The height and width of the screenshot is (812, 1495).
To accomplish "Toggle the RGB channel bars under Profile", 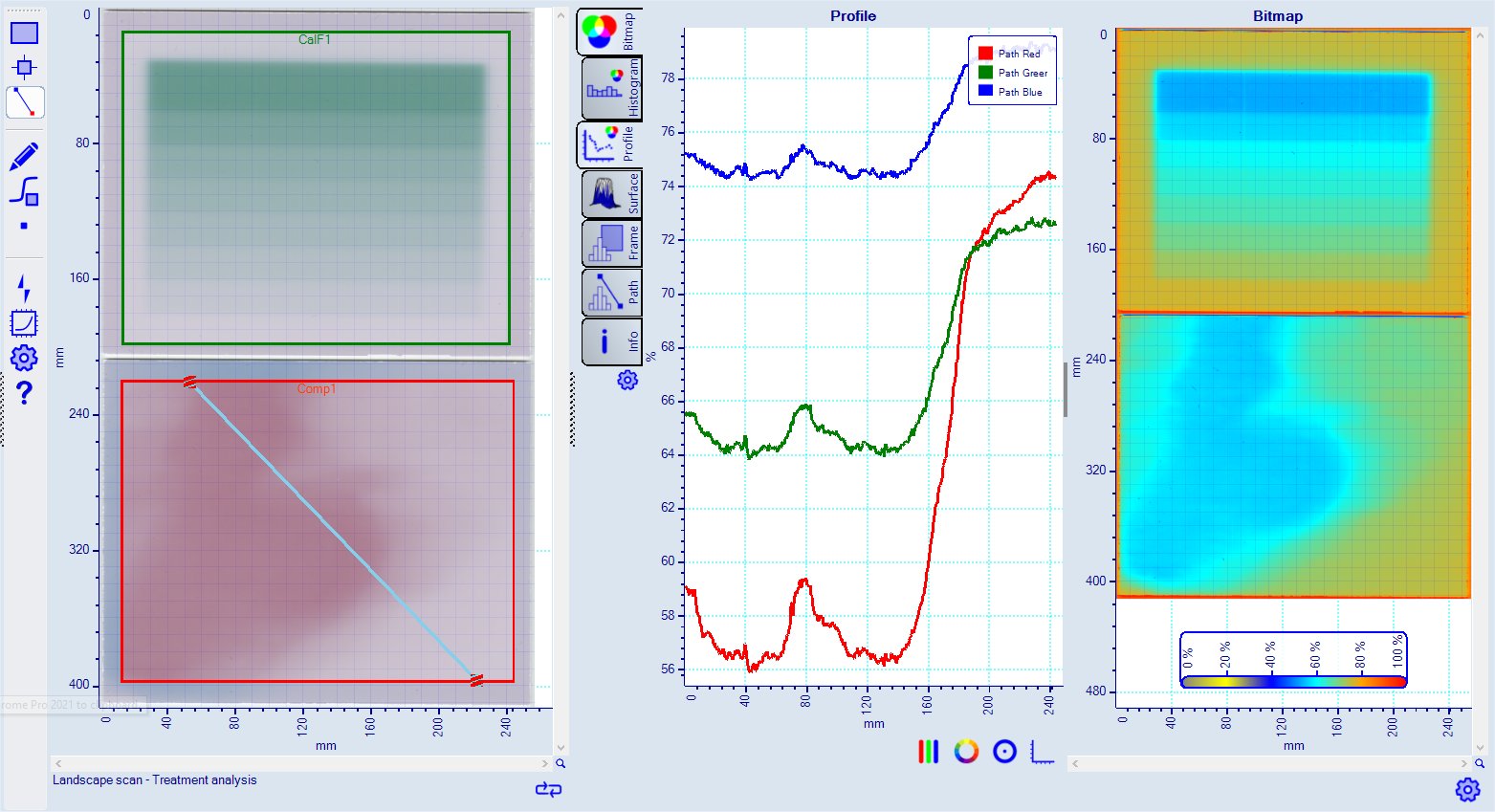I will point(928,752).
